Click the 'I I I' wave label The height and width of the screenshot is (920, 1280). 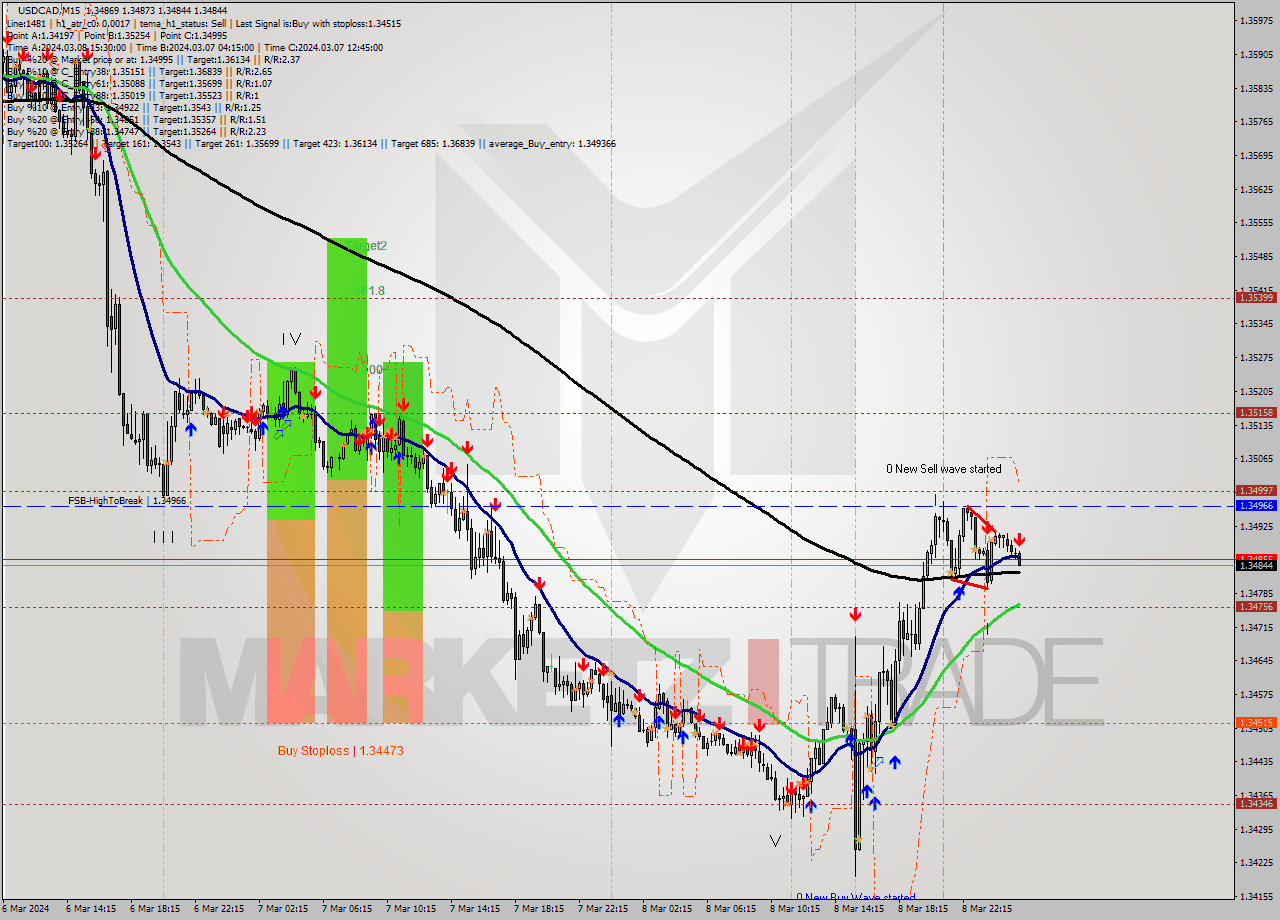(163, 537)
